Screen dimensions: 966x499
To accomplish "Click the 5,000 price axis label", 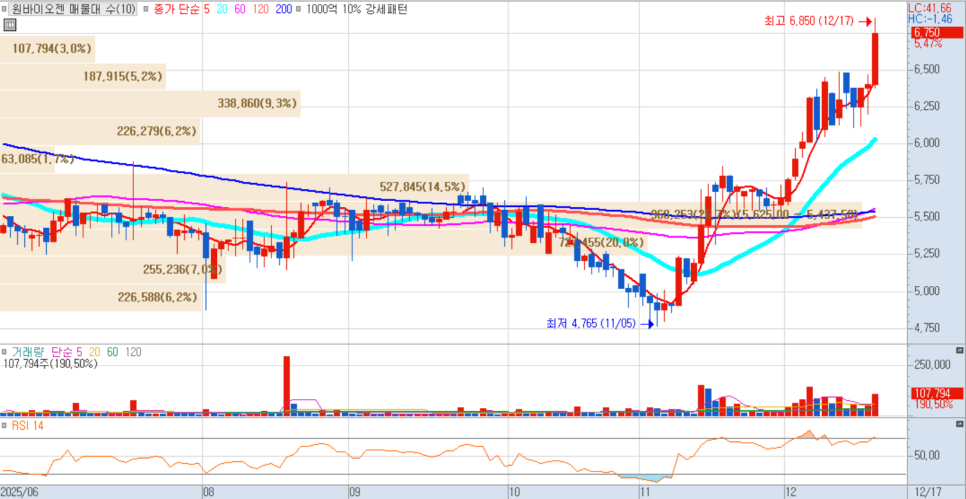I will point(926,290).
